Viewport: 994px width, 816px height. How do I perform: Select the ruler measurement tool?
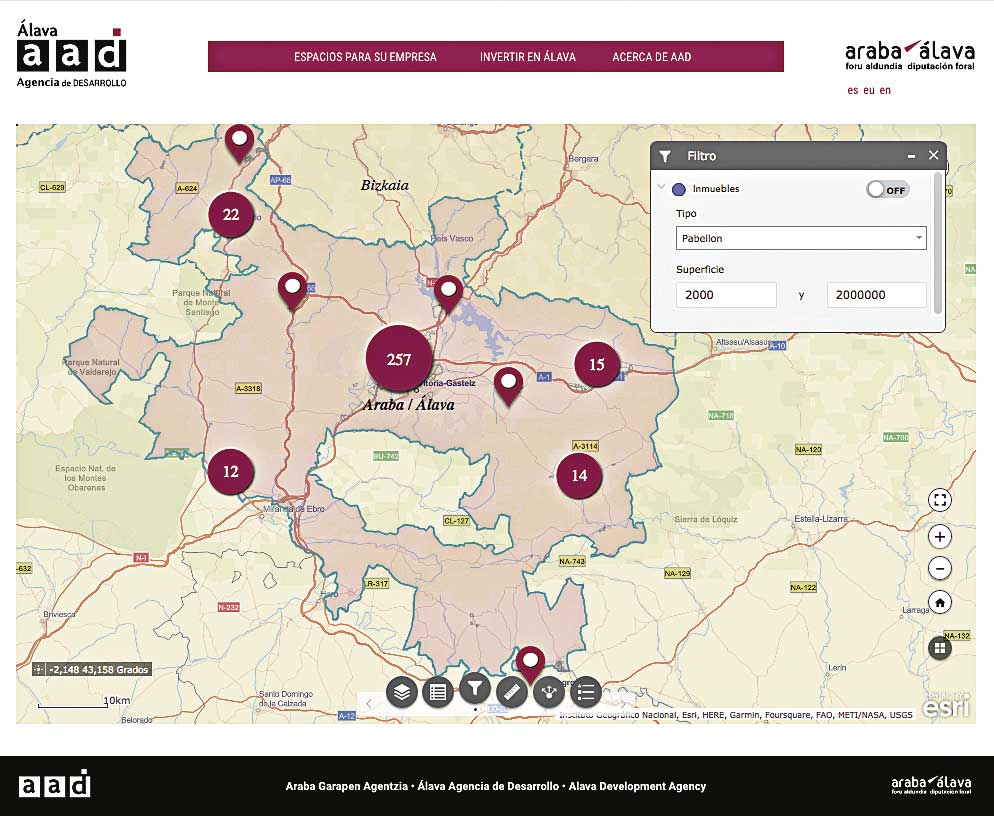coord(511,692)
